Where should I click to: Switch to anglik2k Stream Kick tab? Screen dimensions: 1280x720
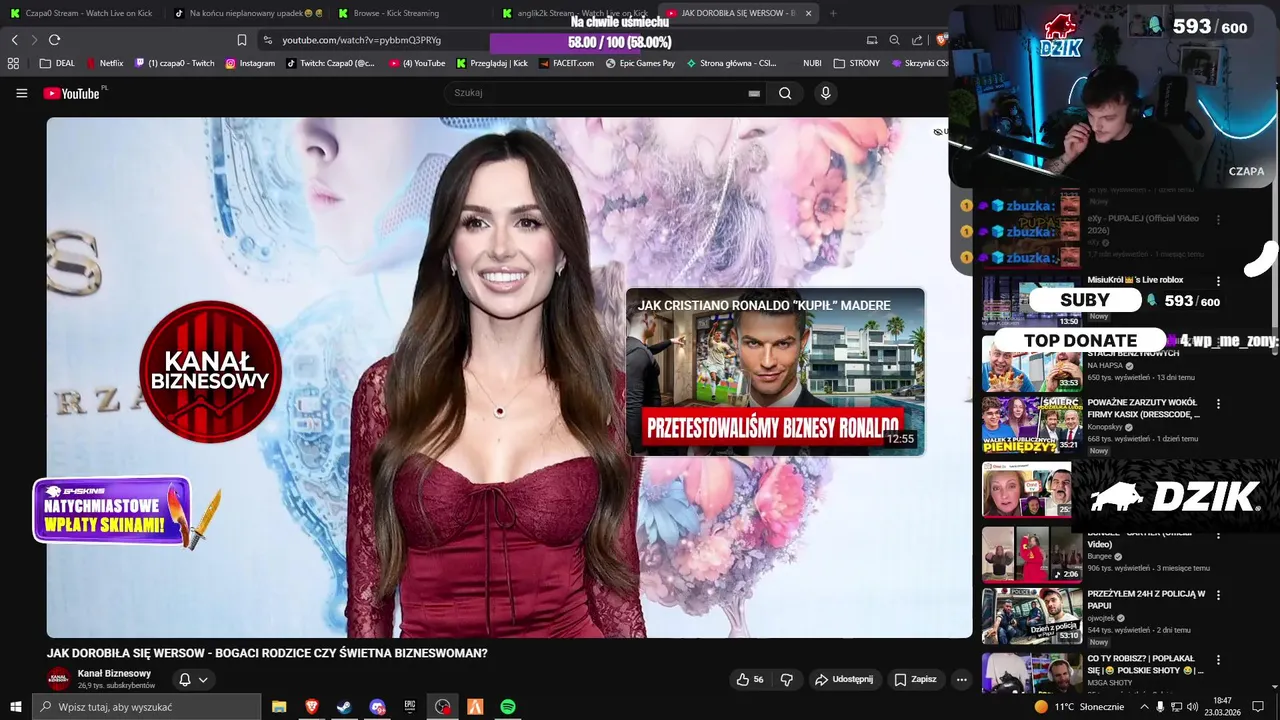[575, 13]
